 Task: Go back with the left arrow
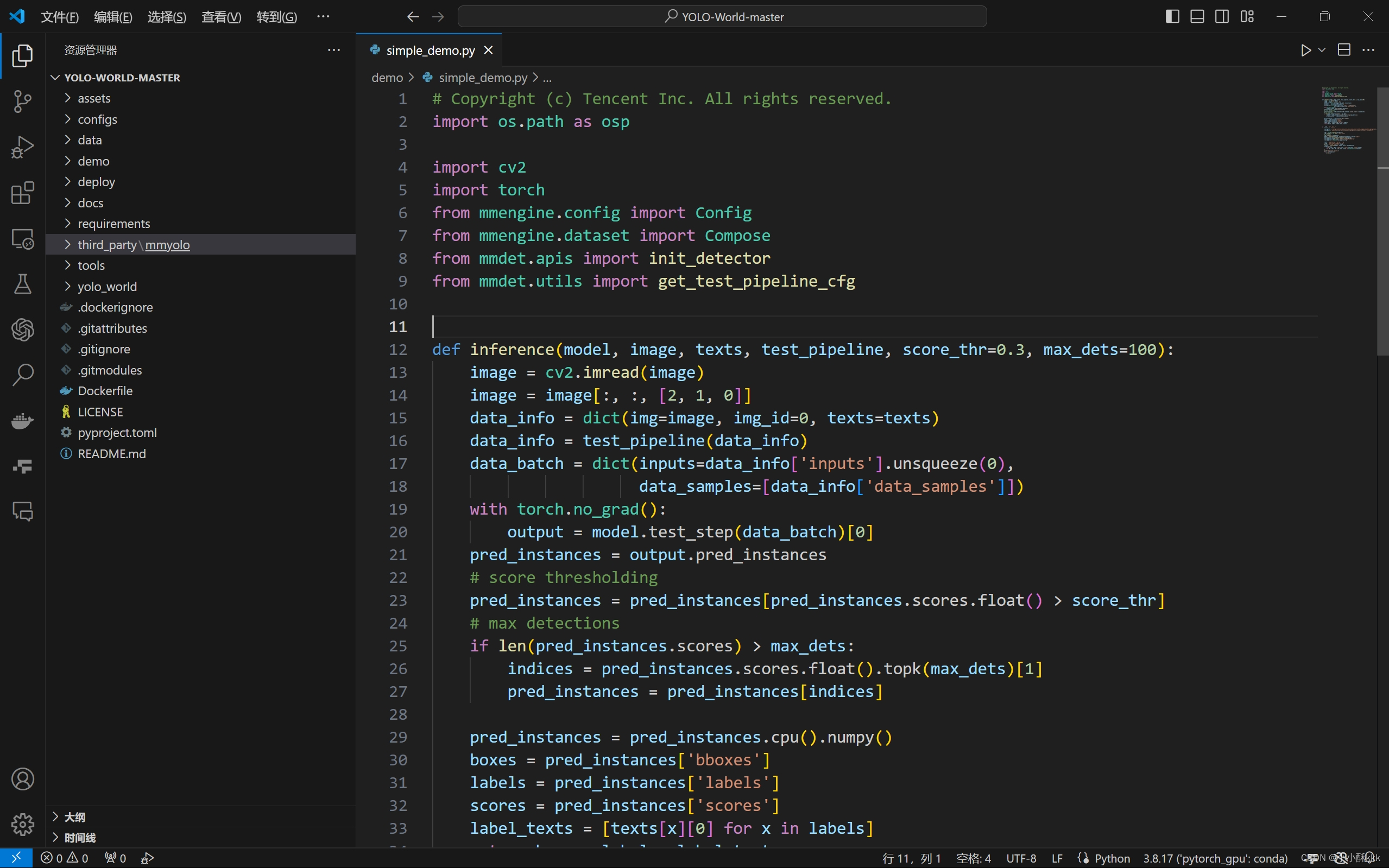413,17
